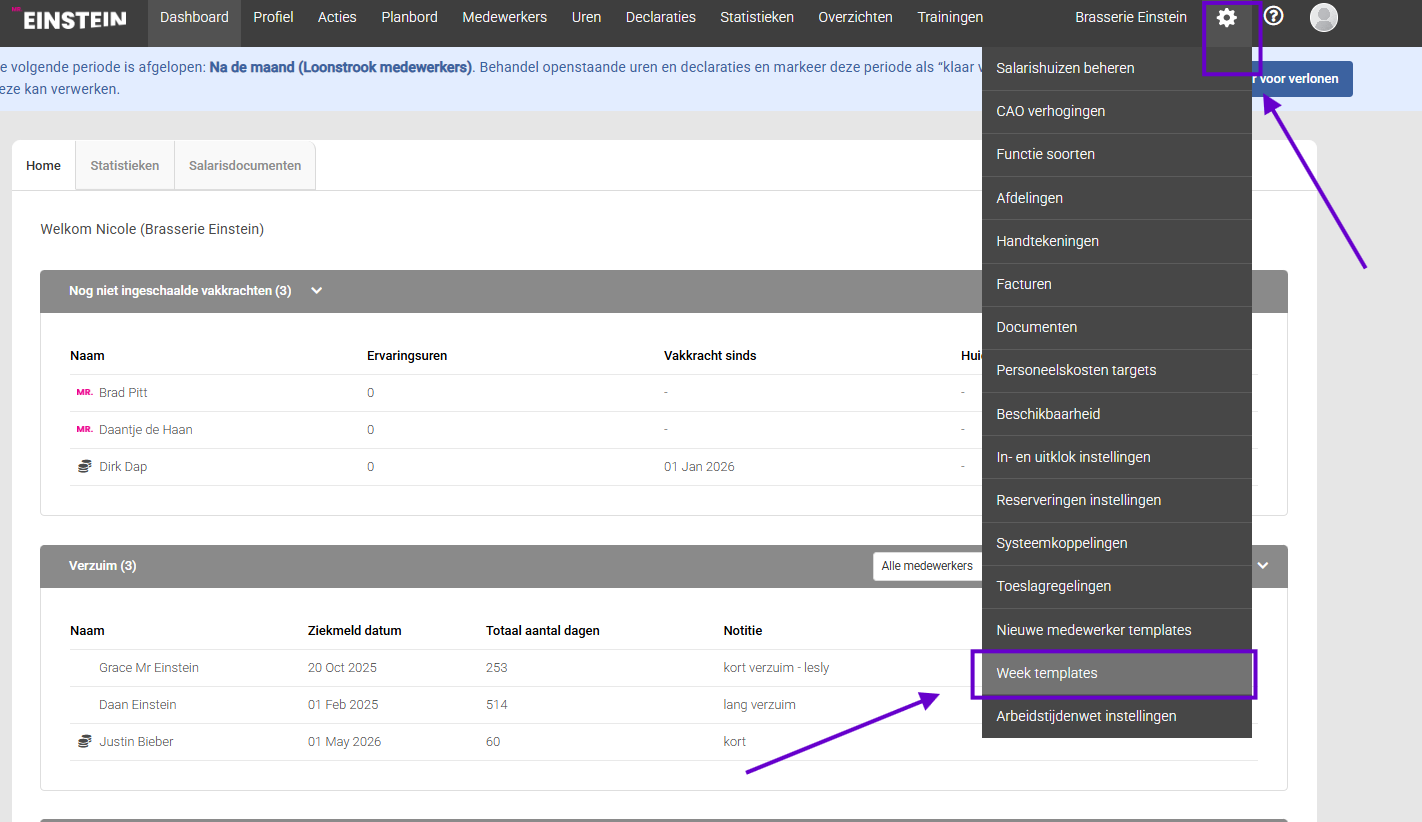This screenshot has height=822, width=1422.
Task: Open Daan Einstein's record
Action: [138, 705]
